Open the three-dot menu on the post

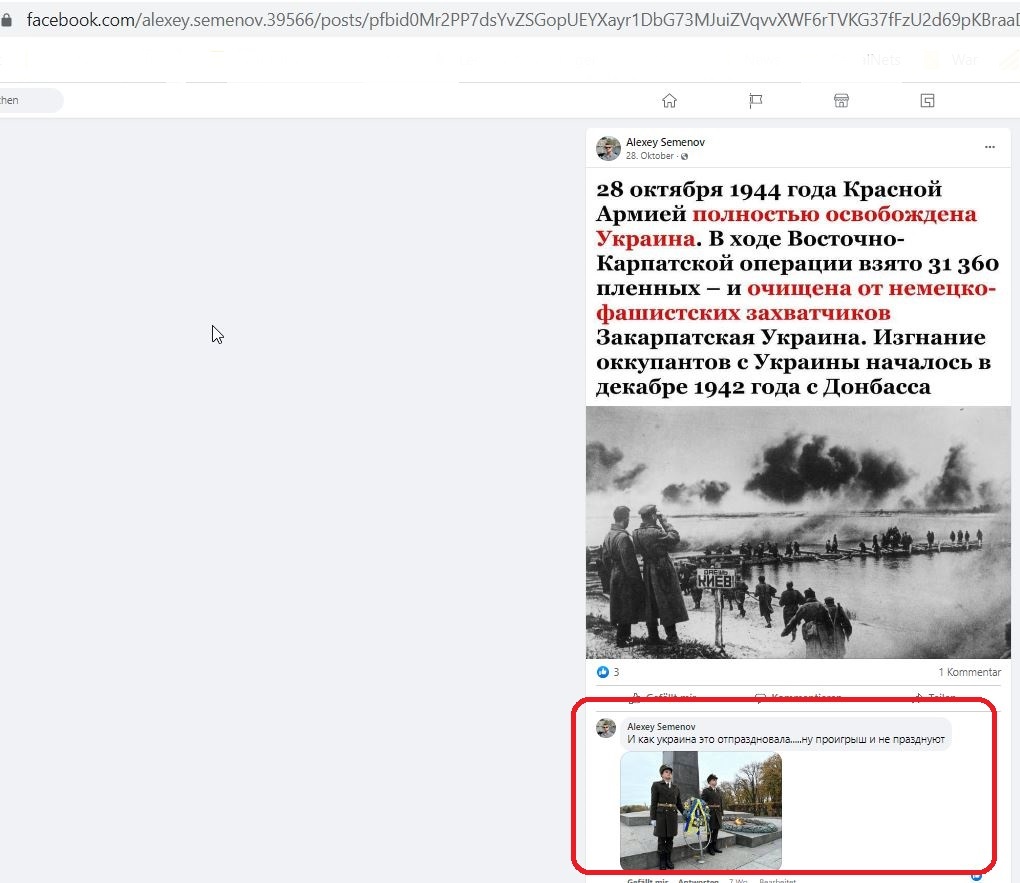989,147
